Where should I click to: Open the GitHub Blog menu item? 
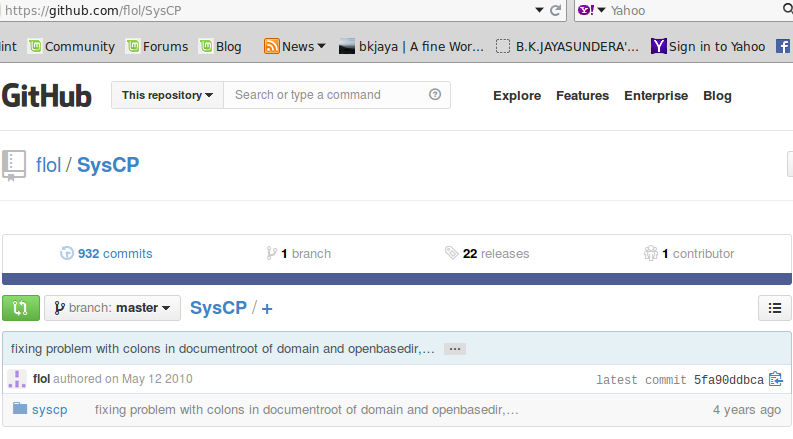[x=717, y=96]
